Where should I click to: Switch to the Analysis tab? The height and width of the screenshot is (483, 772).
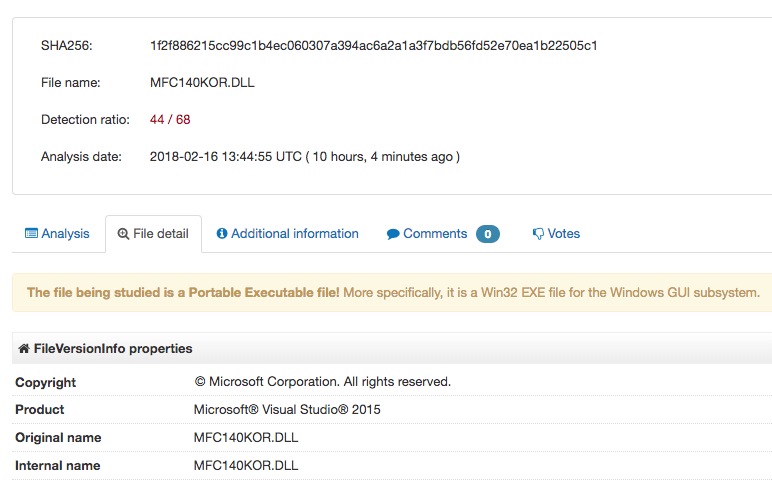[65, 234]
